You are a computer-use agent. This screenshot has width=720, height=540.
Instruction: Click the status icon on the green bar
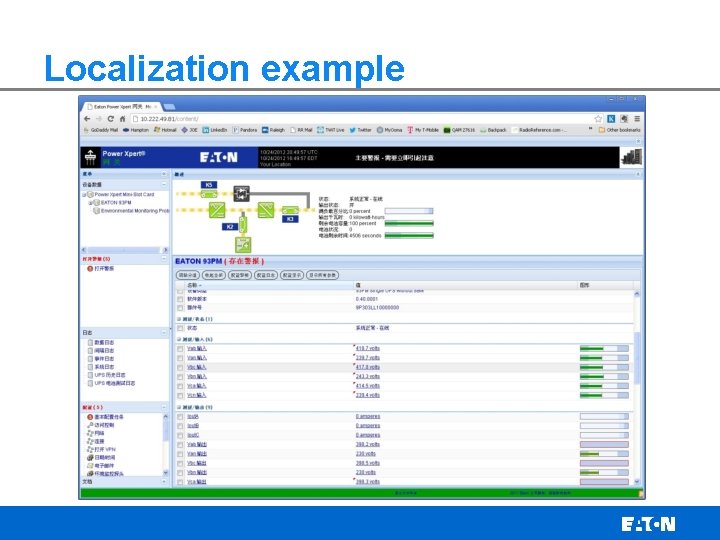(641, 494)
